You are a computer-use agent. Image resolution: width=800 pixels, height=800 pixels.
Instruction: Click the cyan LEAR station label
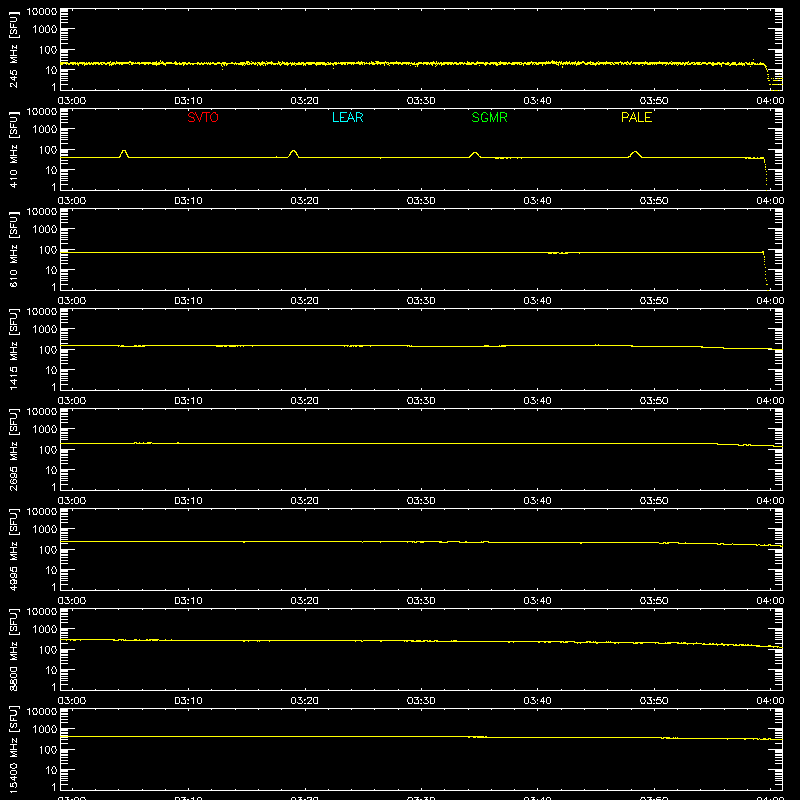point(347,117)
